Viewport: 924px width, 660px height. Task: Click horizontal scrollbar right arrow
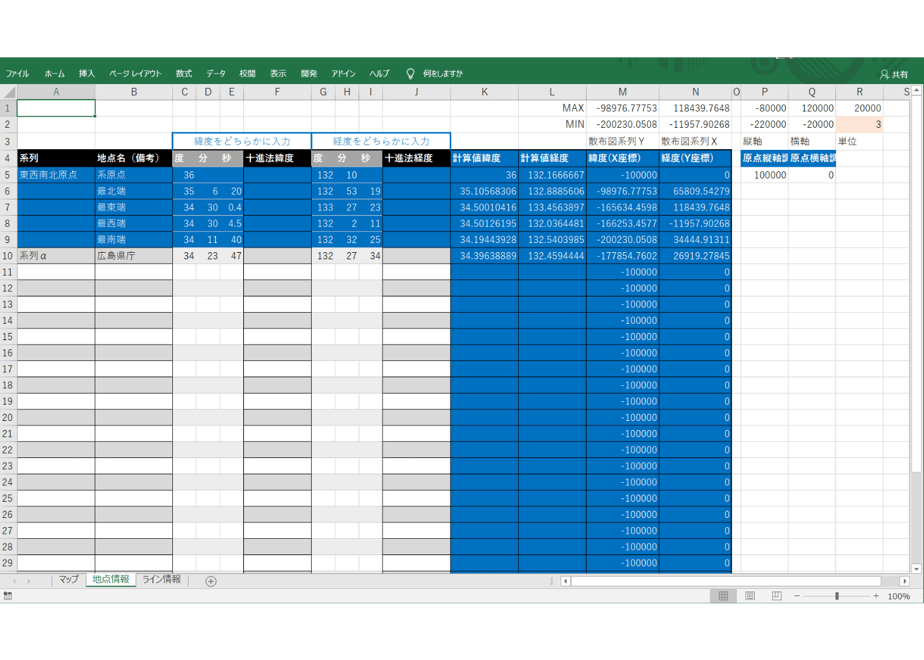[905, 581]
